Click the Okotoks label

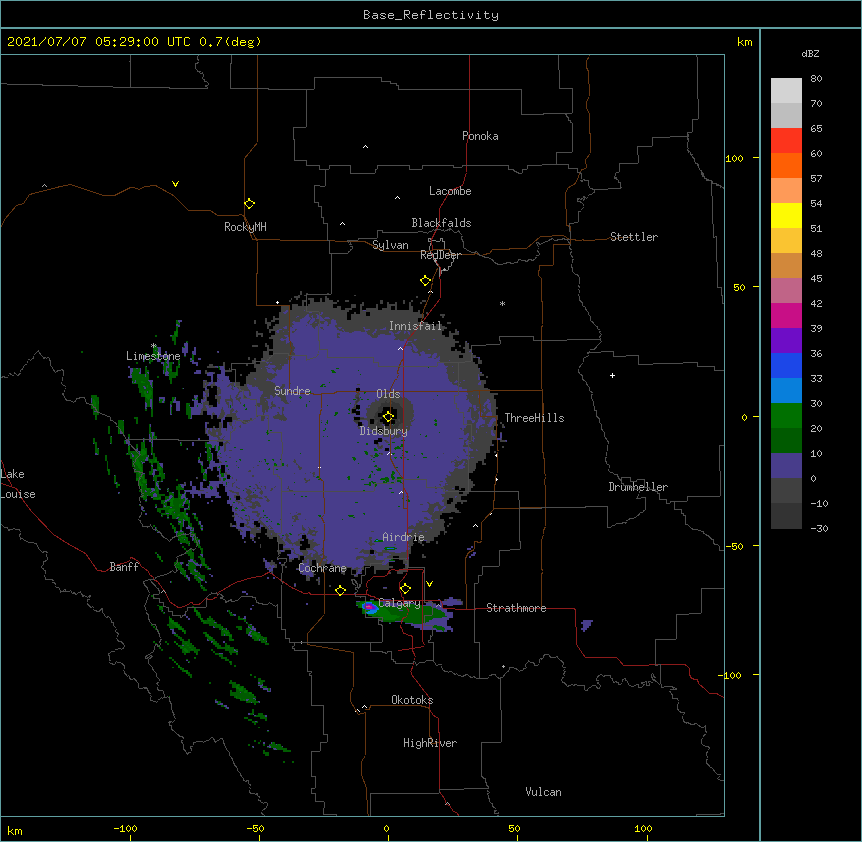coord(412,700)
